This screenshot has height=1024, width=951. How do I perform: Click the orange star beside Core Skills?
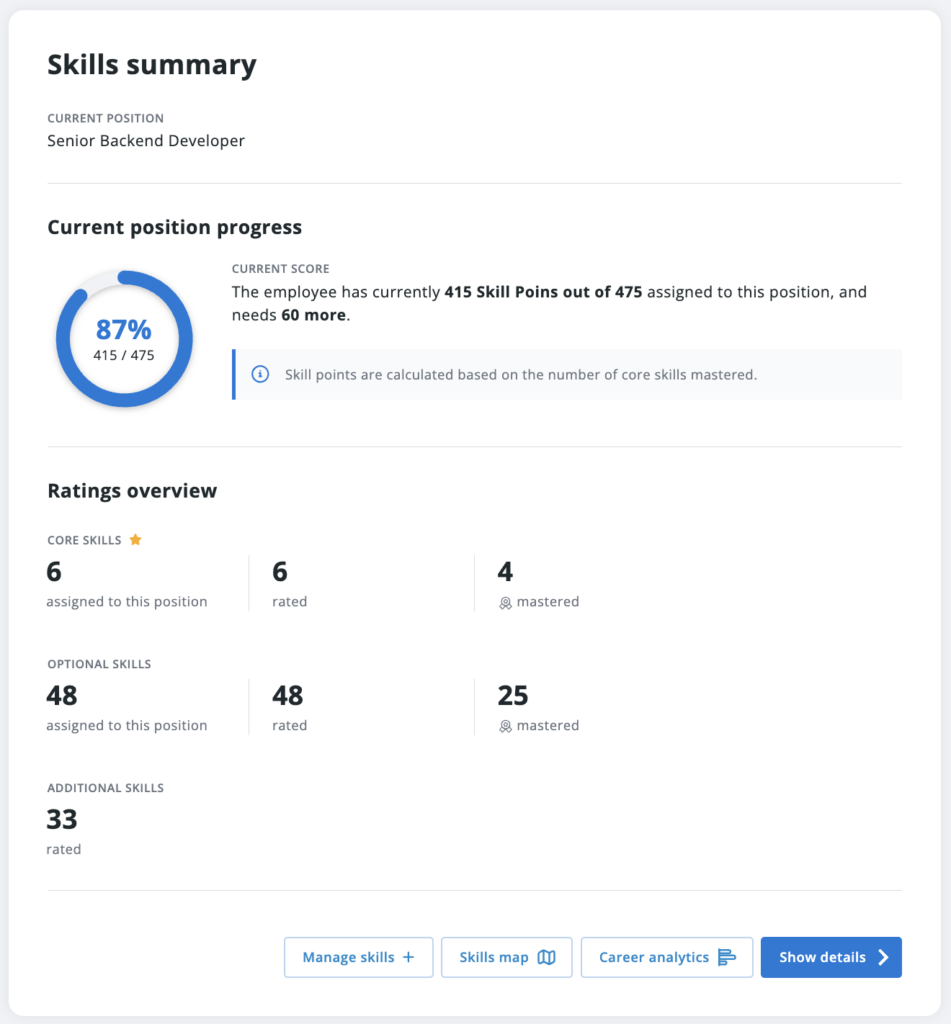tap(136, 540)
